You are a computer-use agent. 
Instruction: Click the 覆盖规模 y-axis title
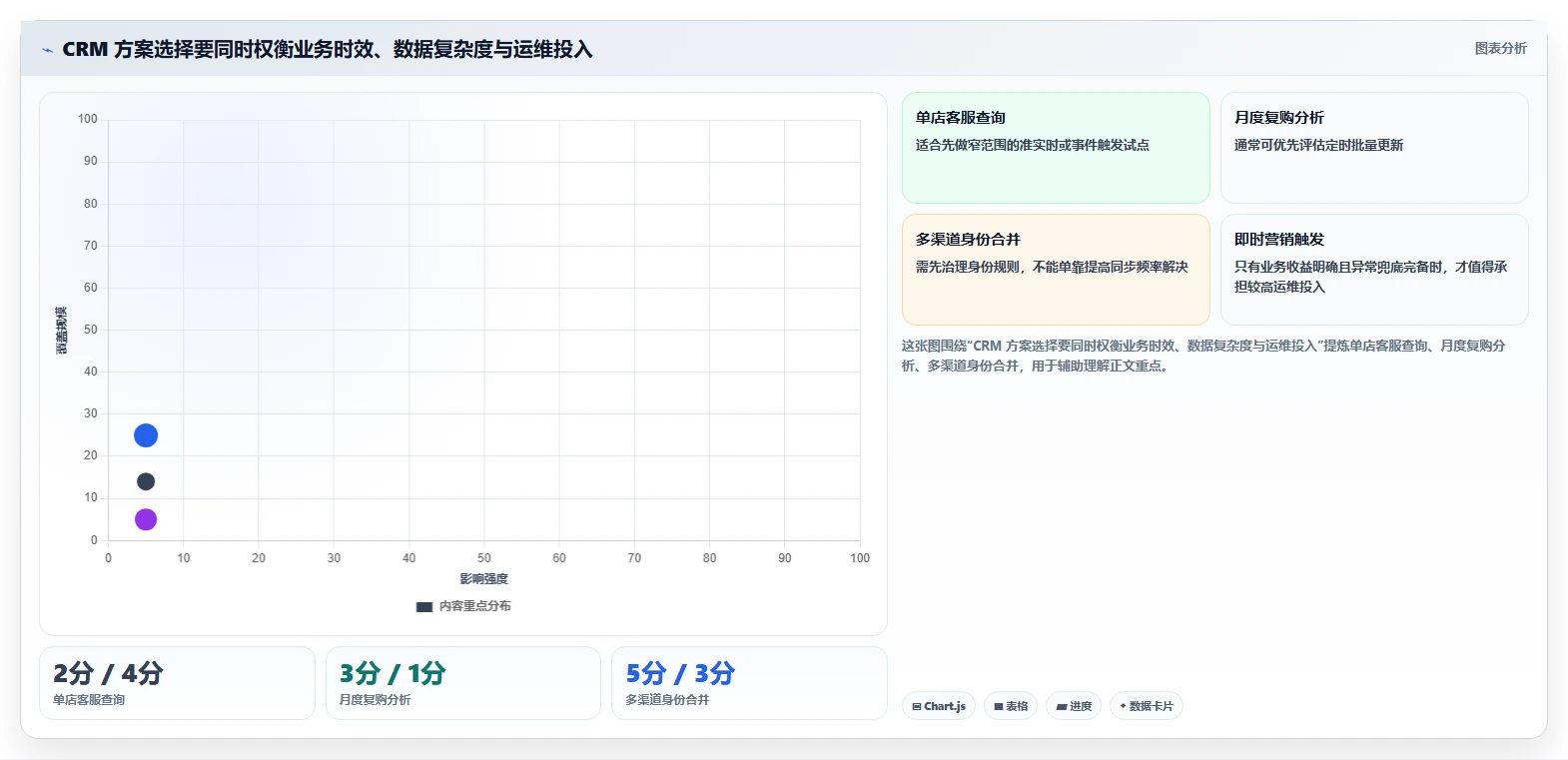(x=61, y=331)
